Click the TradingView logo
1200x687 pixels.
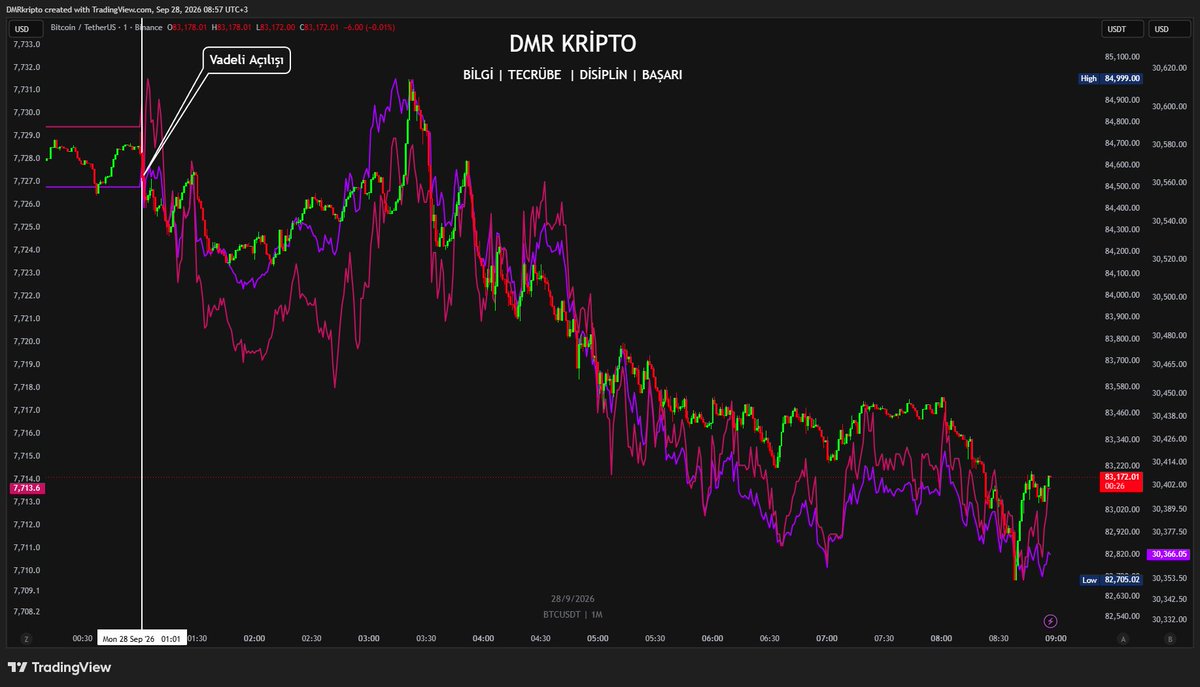[x=59, y=667]
